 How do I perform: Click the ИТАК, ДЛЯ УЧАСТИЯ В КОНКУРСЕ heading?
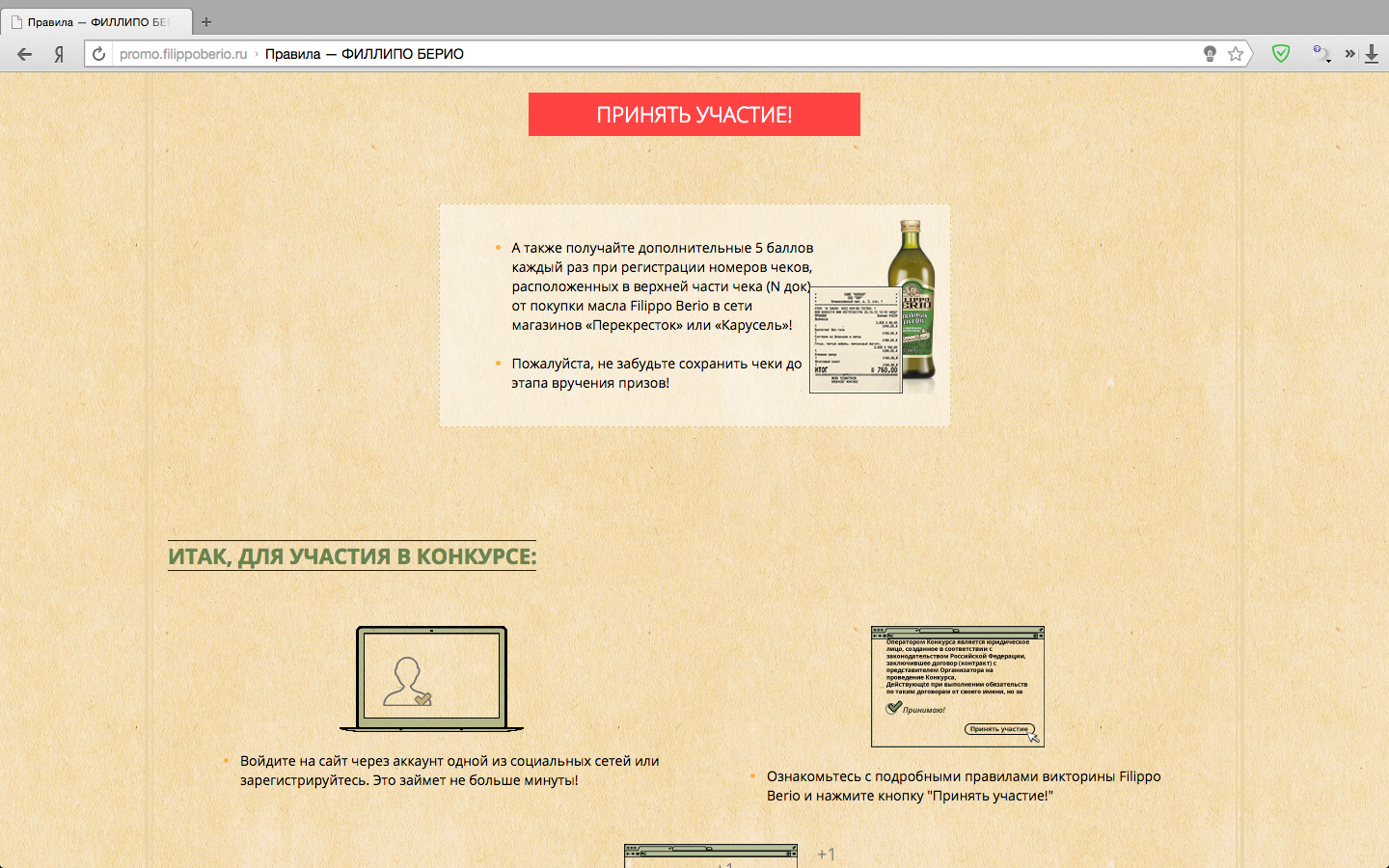point(352,556)
